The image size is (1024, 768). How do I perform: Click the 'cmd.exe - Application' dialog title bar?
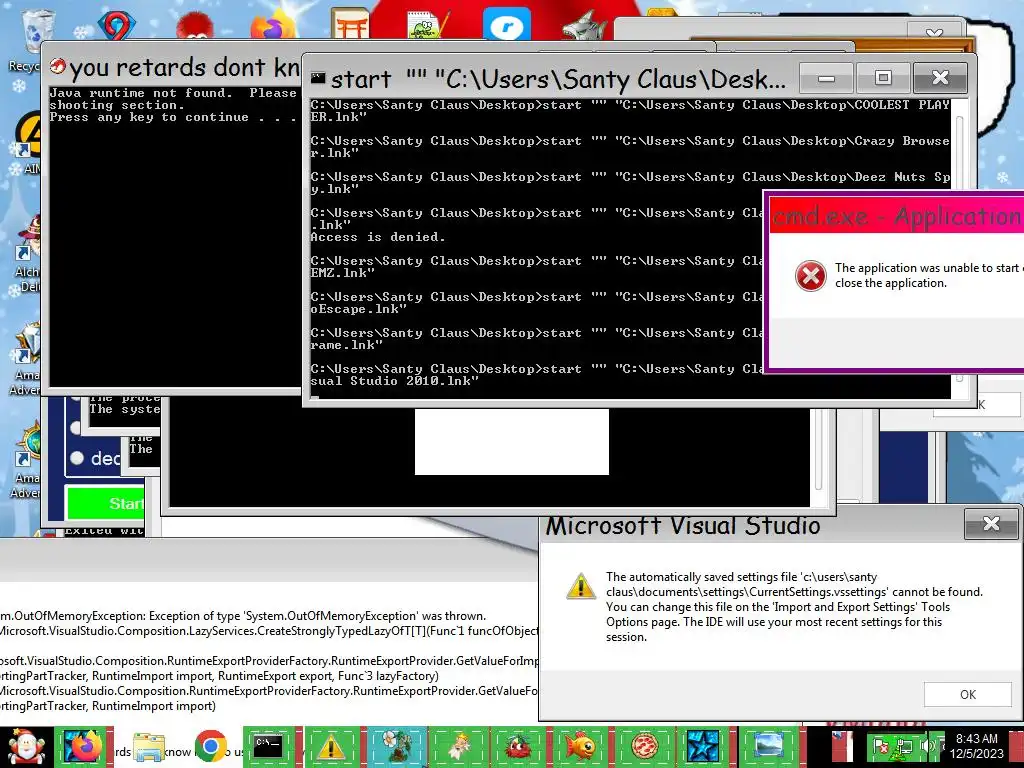pos(896,216)
